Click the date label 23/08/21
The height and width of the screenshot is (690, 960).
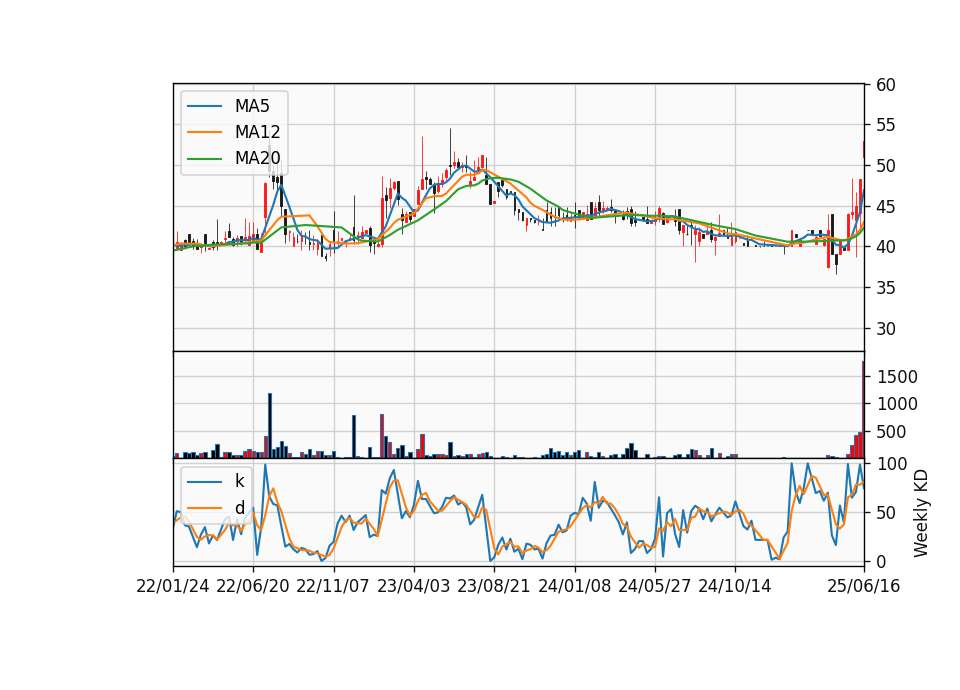493,587
